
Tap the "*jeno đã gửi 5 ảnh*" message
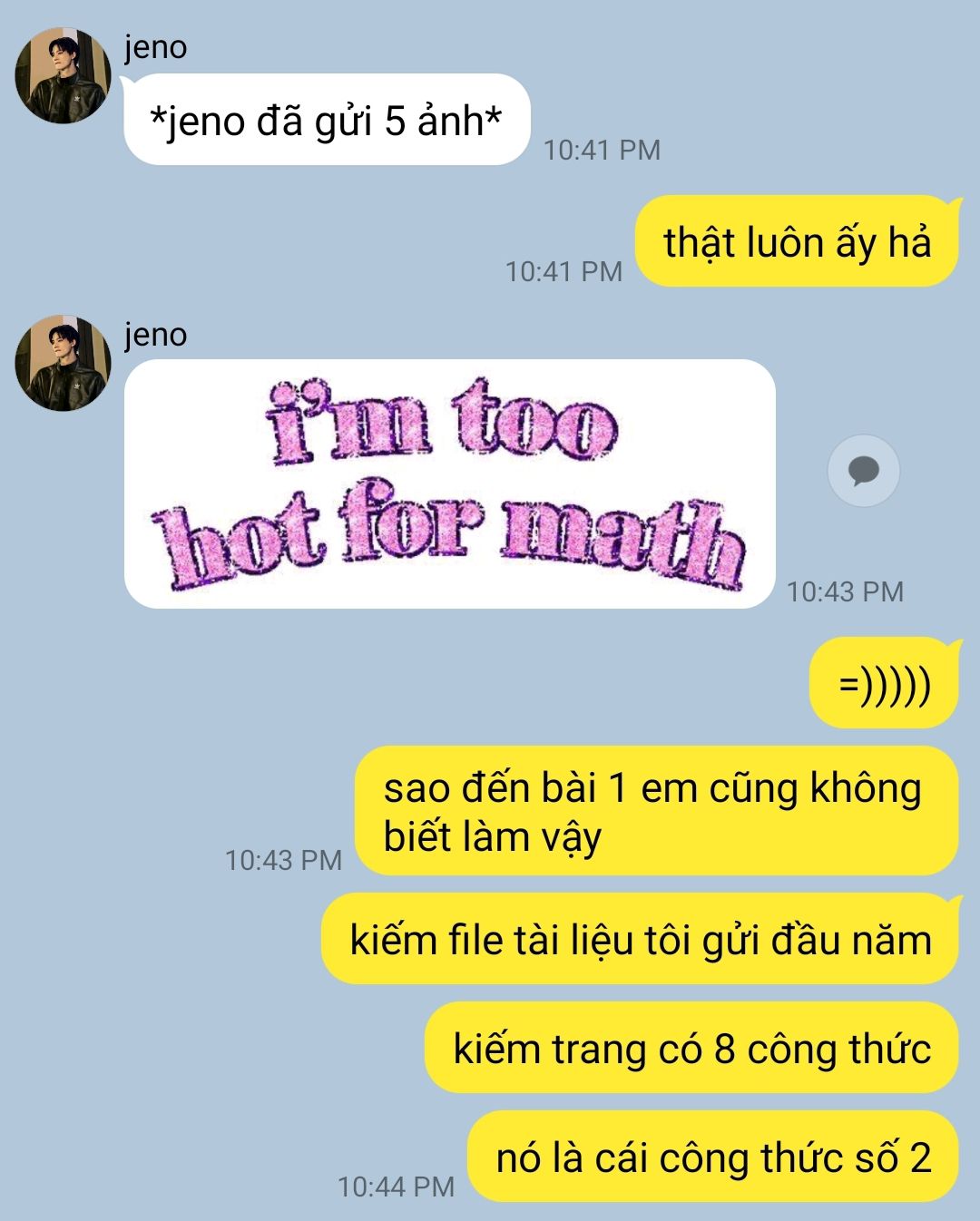click(x=327, y=120)
